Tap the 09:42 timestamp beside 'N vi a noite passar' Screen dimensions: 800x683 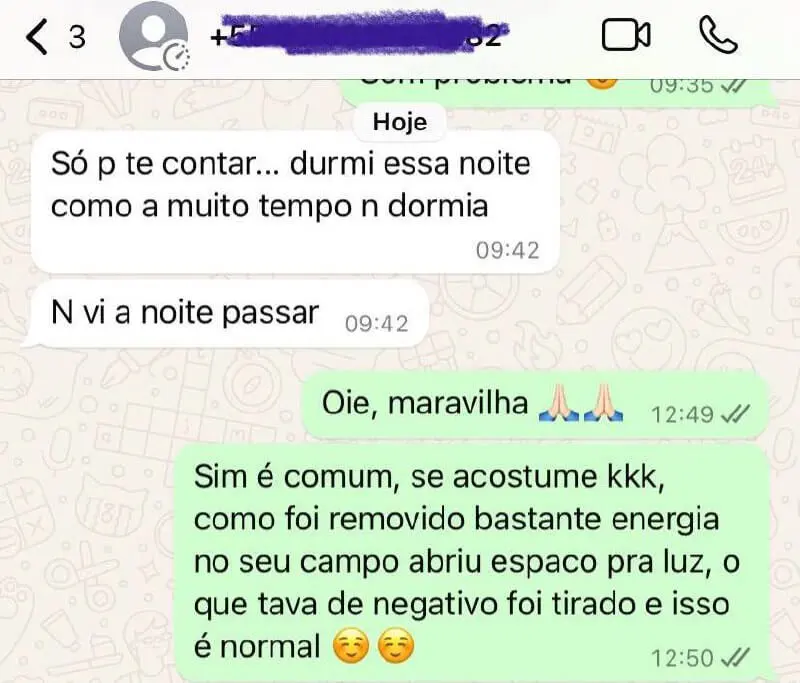(x=377, y=324)
